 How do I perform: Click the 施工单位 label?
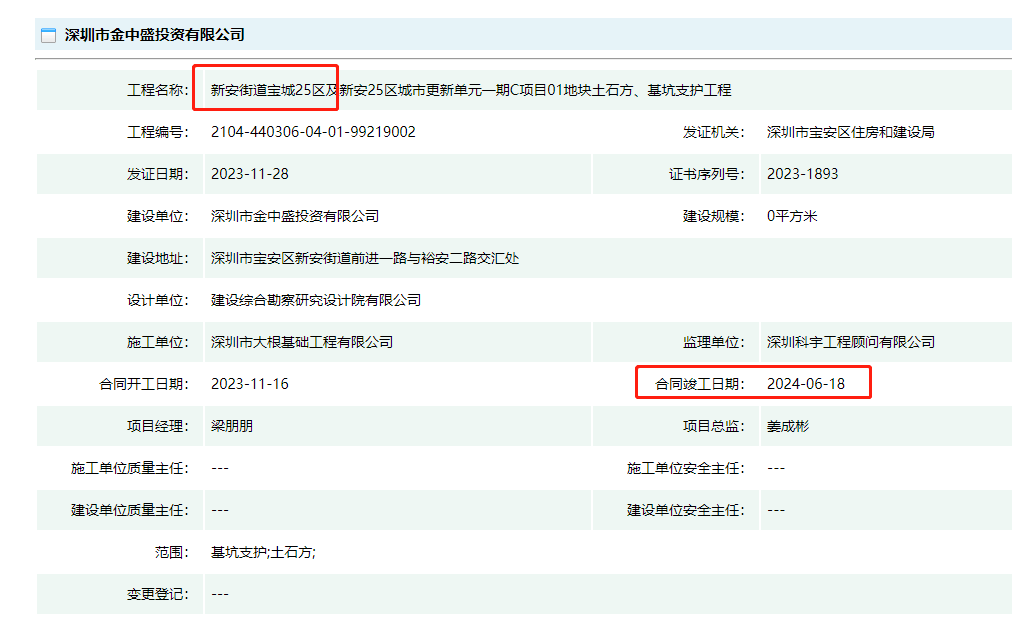coord(158,342)
